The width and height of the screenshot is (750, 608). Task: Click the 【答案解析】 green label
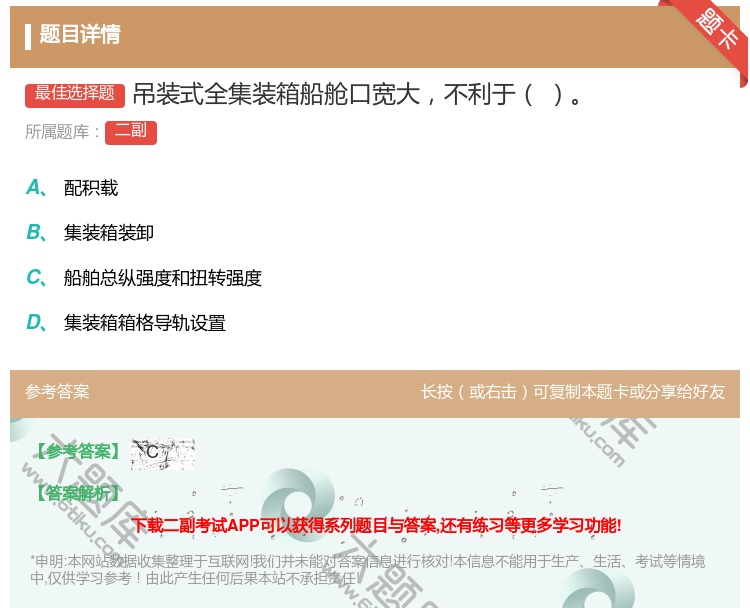77,493
